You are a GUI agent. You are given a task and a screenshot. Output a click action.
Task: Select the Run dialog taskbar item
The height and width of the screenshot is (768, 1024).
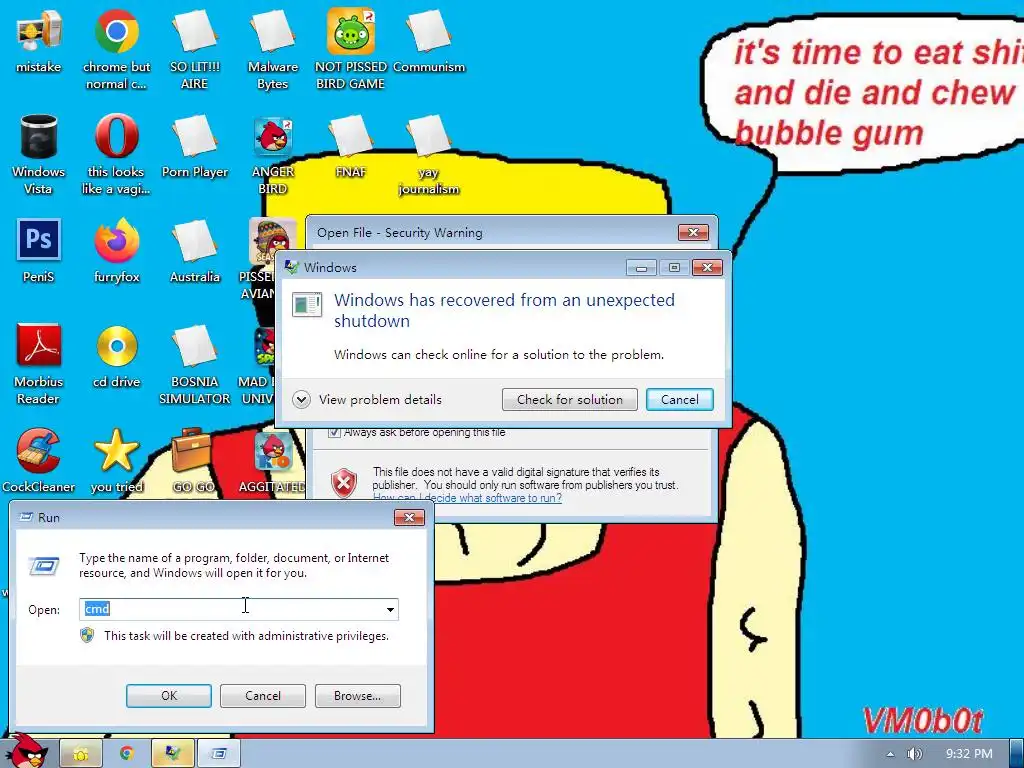click(219, 754)
